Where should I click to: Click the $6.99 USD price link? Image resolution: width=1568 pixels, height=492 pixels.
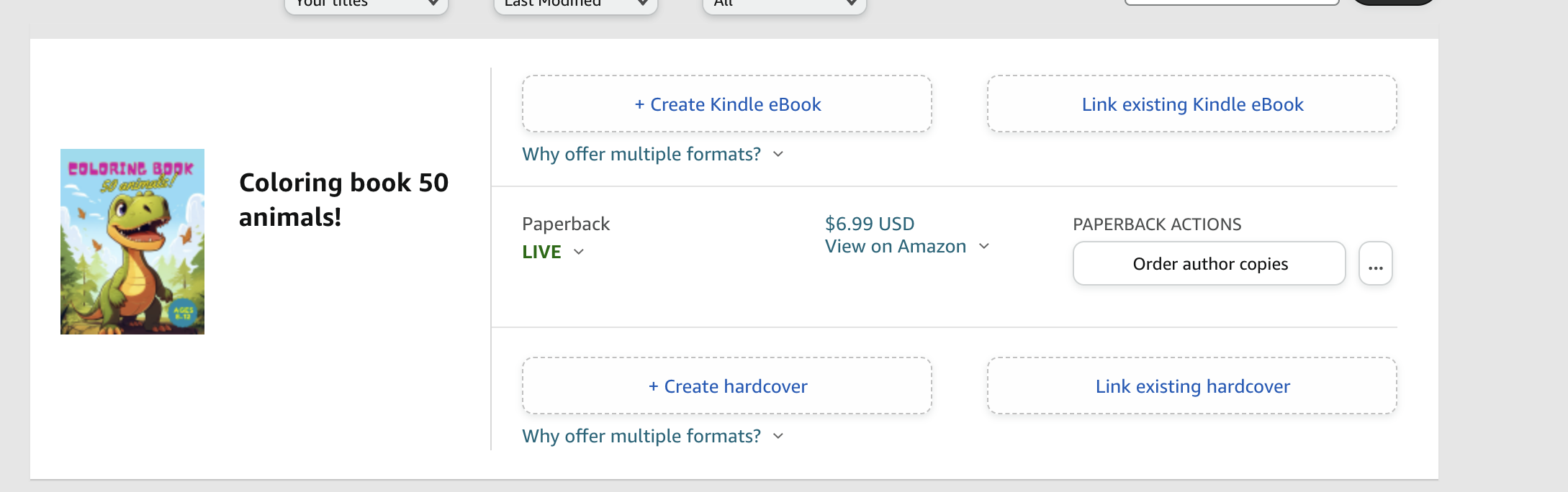pyautogui.click(x=869, y=224)
